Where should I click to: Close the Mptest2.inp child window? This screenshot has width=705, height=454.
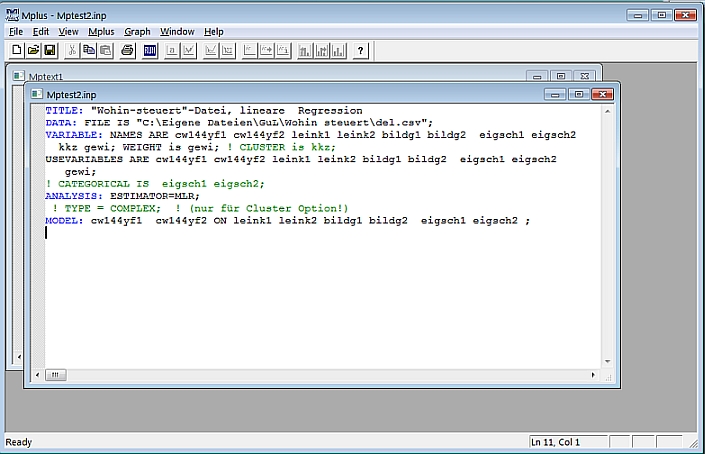coord(602,94)
